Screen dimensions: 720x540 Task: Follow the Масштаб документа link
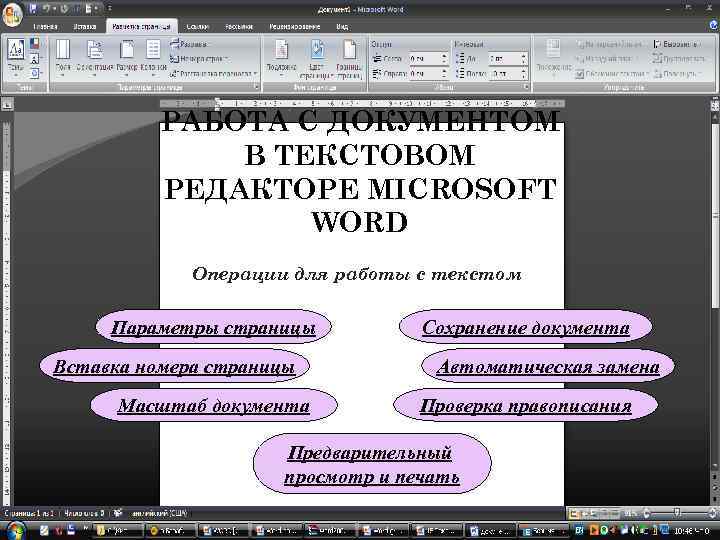(x=214, y=406)
